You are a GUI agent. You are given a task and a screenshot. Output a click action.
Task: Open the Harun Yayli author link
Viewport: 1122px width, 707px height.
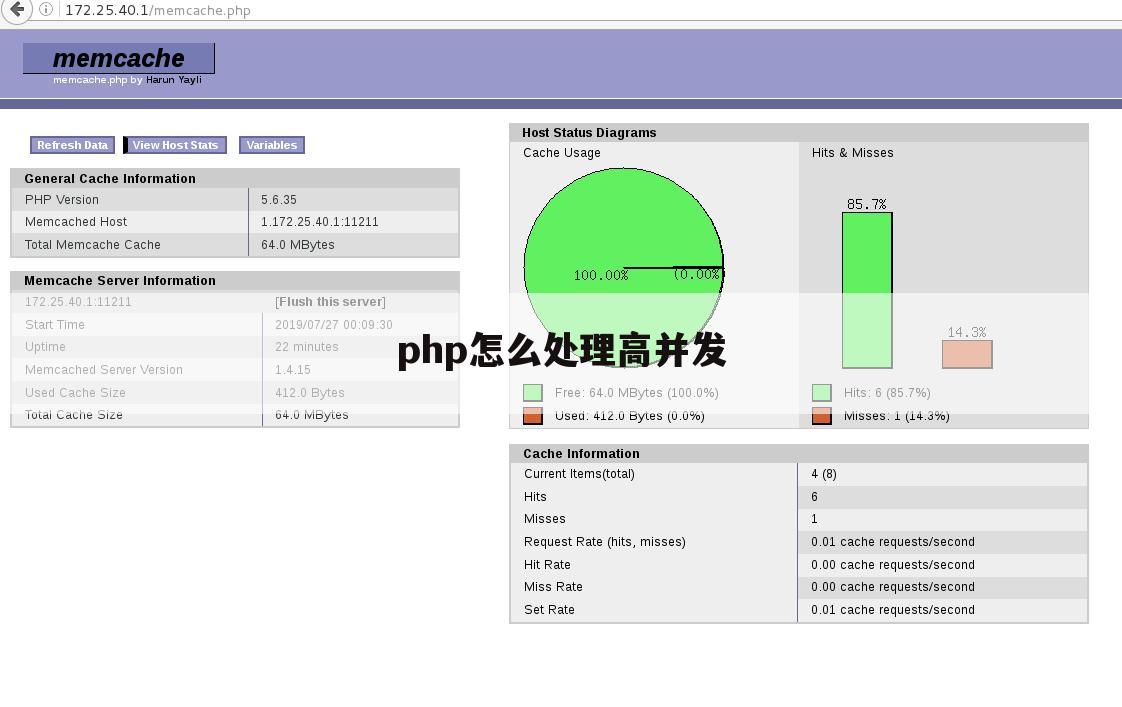(174, 79)
